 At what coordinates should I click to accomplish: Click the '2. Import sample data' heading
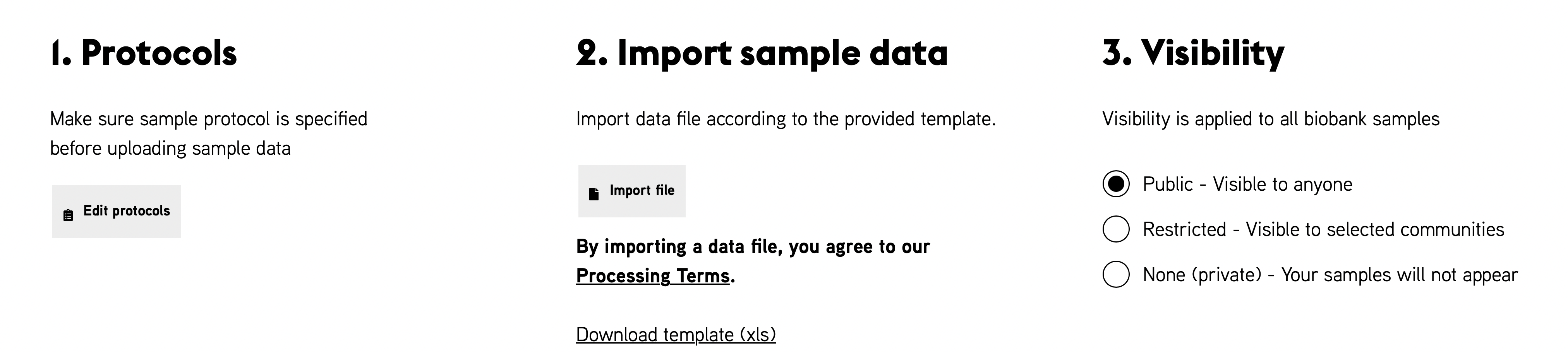pos(762,53)
